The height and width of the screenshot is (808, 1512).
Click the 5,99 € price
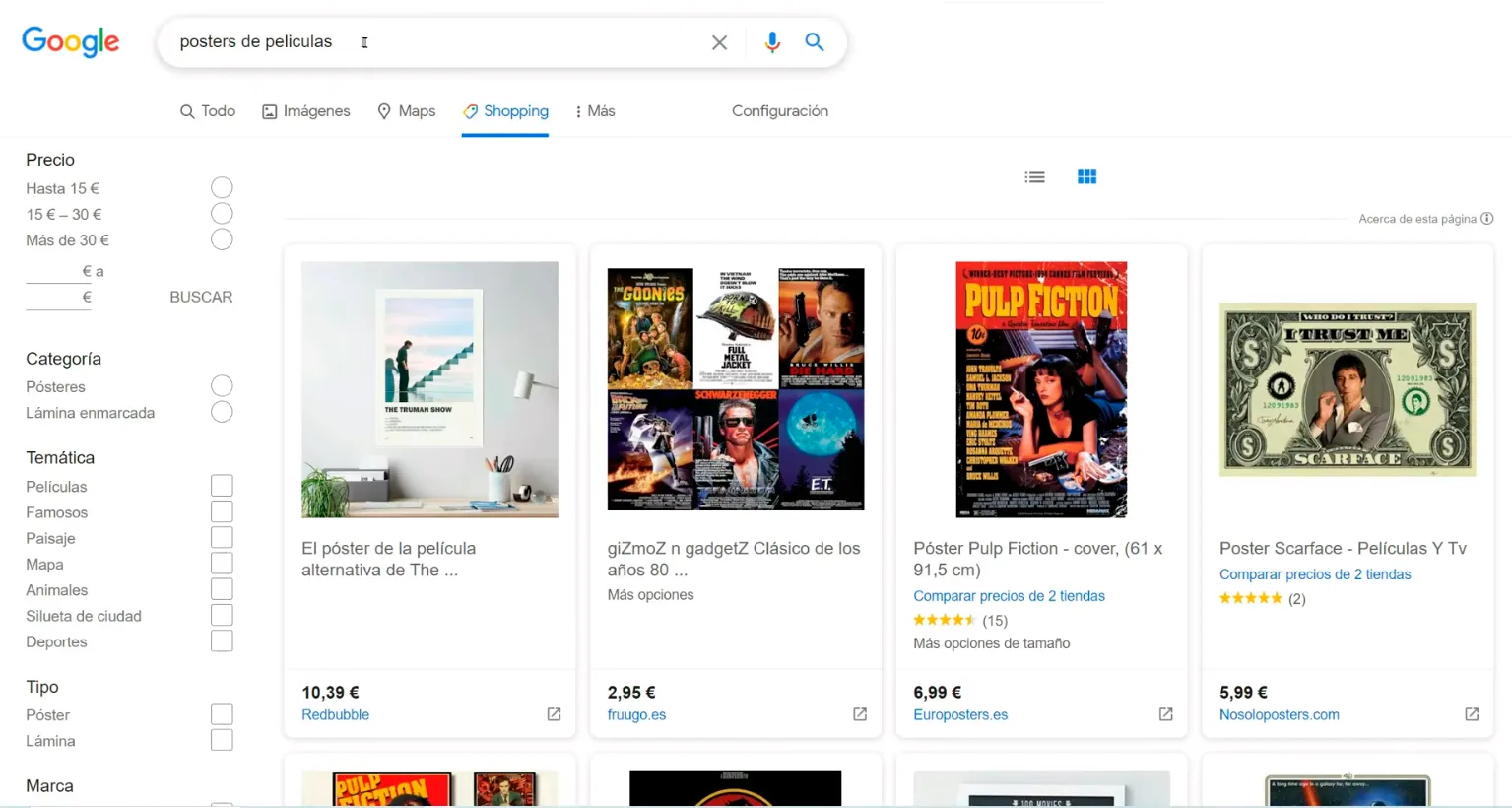[1243, 693]
